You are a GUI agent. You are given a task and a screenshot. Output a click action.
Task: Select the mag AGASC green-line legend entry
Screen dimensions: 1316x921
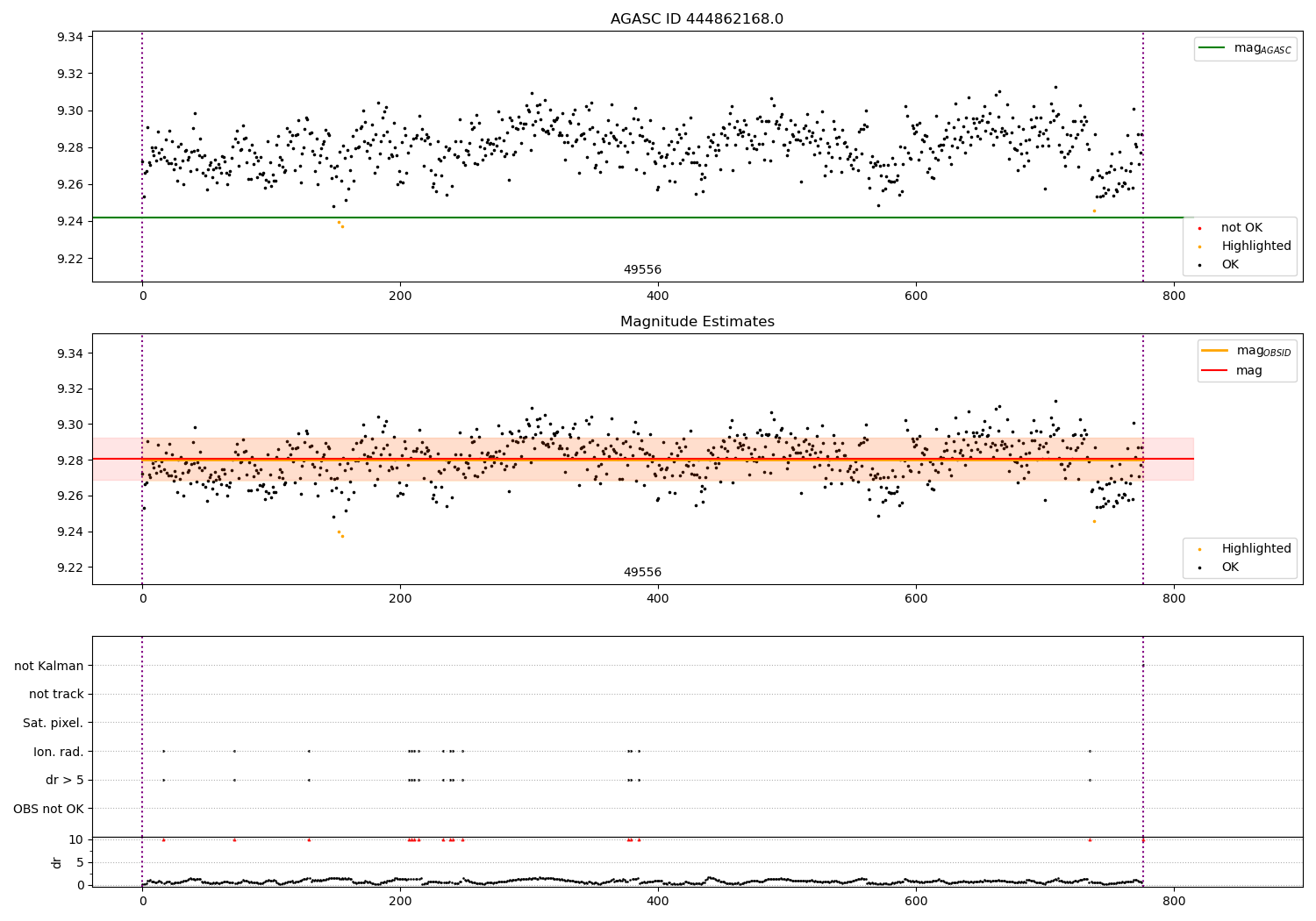pos(1246,48)
